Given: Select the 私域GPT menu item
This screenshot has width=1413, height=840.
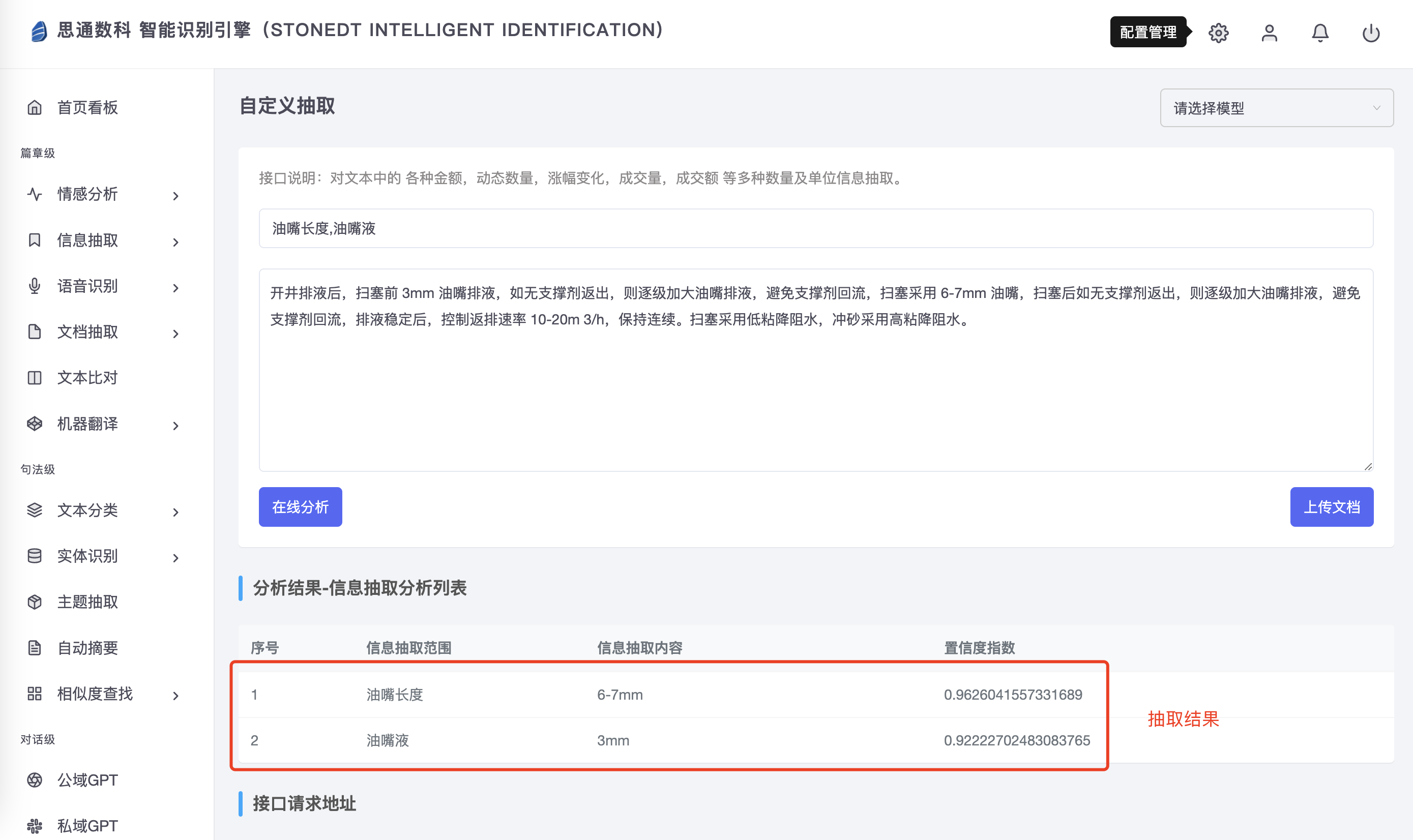Looking at the screenshot, I should click(87, 826).
